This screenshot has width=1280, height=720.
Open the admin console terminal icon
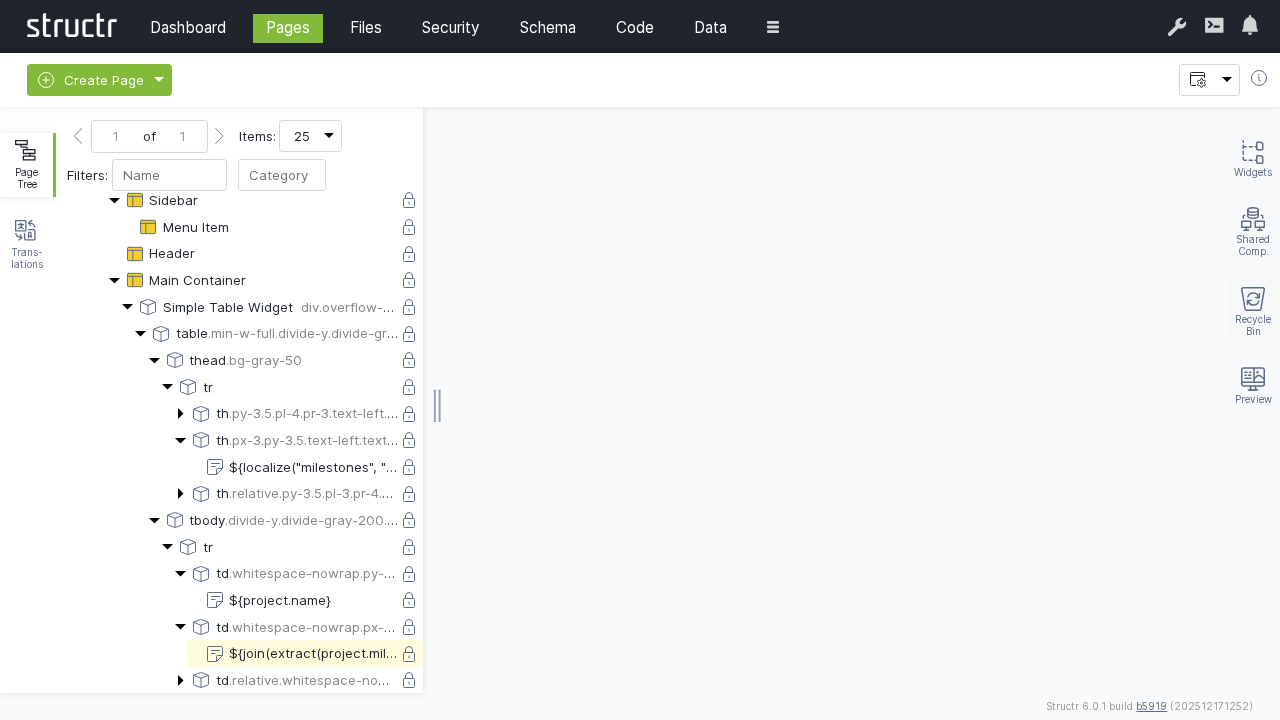1214,26
